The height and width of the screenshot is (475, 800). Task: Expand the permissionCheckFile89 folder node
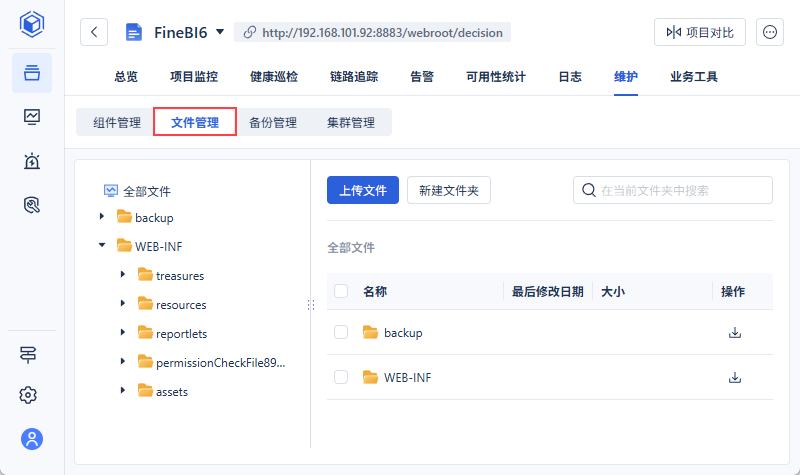[x=122, y=361]
